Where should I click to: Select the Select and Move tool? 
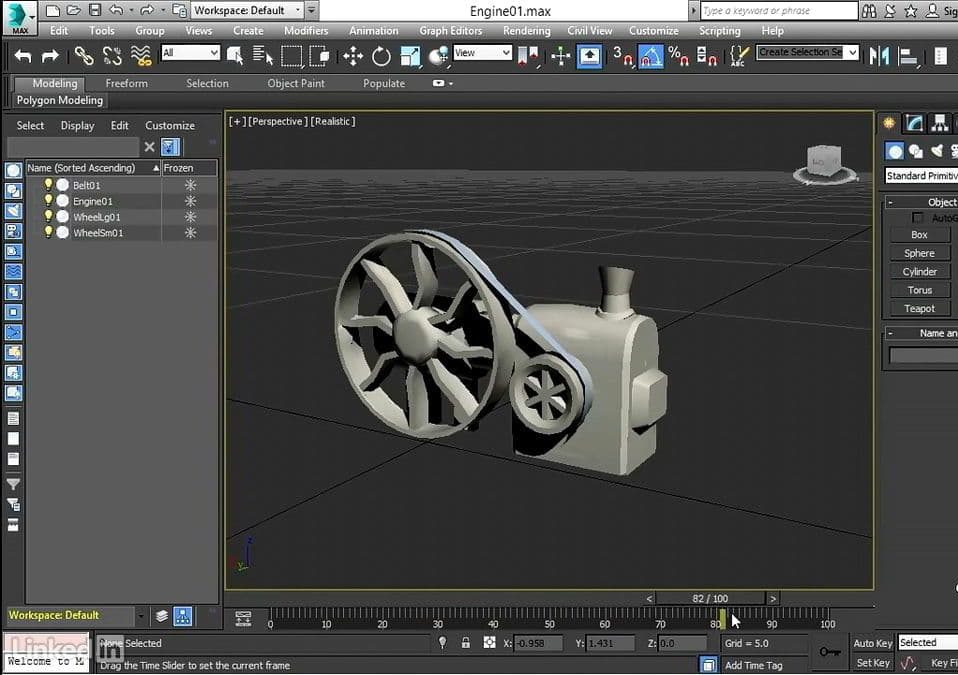(x=353, y=56)
